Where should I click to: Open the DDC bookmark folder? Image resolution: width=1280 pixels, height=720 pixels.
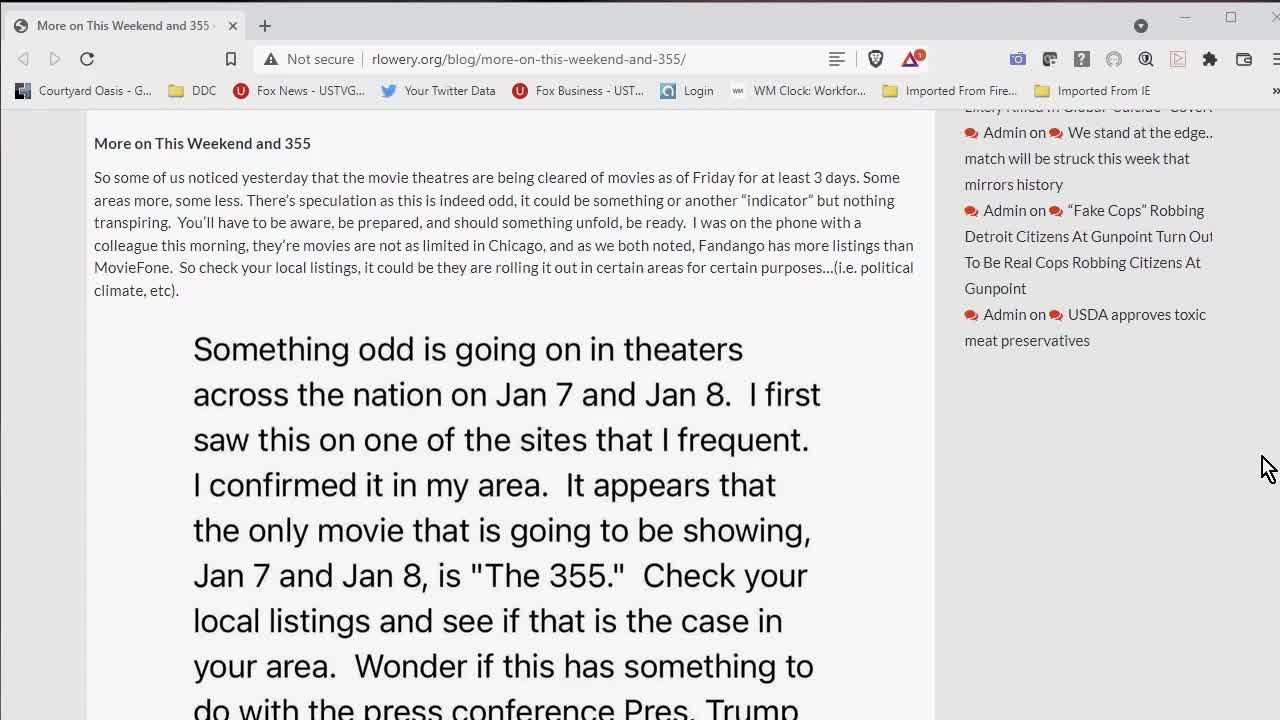(x=192, y=90)
